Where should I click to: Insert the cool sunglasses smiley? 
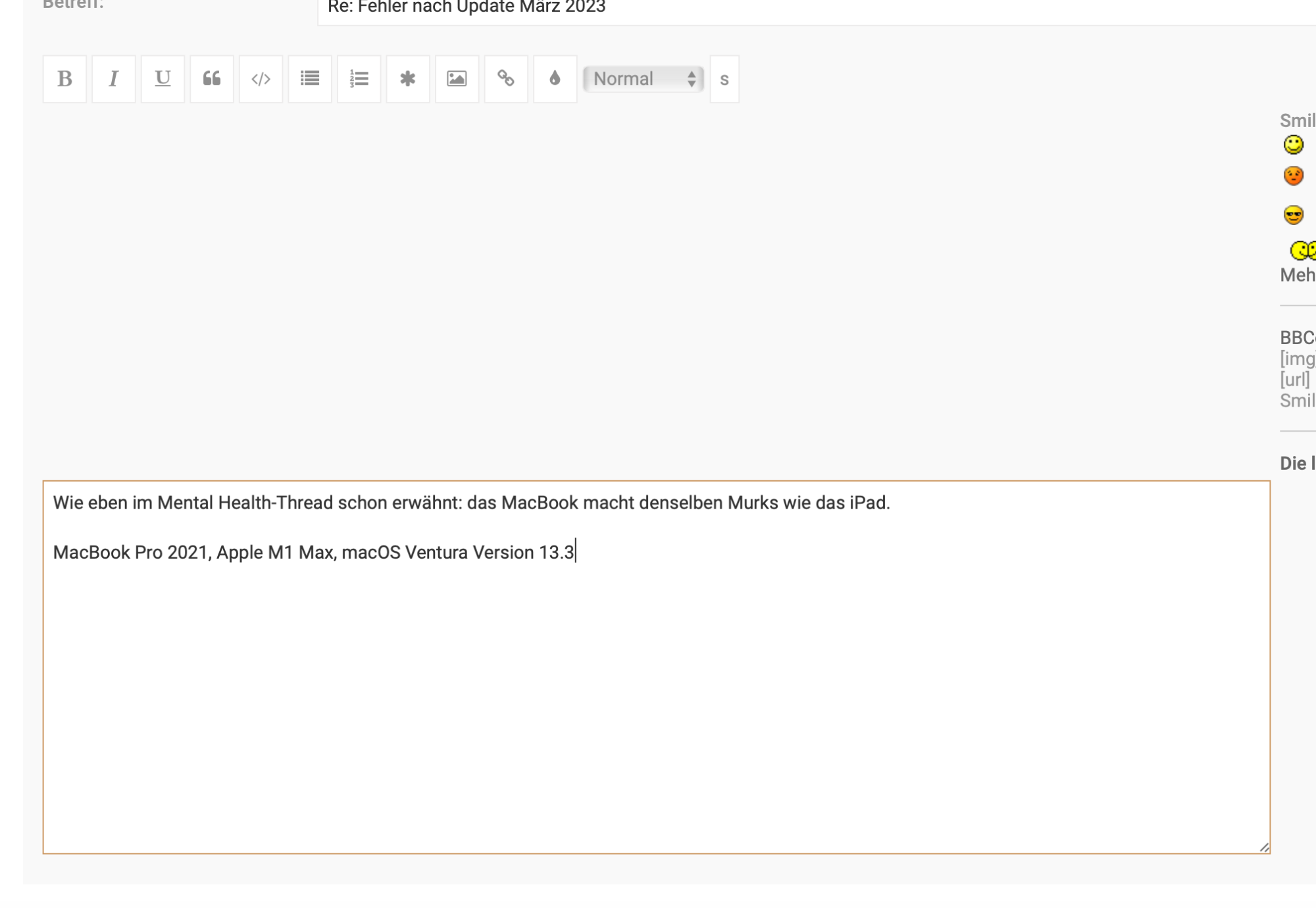[1293, 214]
